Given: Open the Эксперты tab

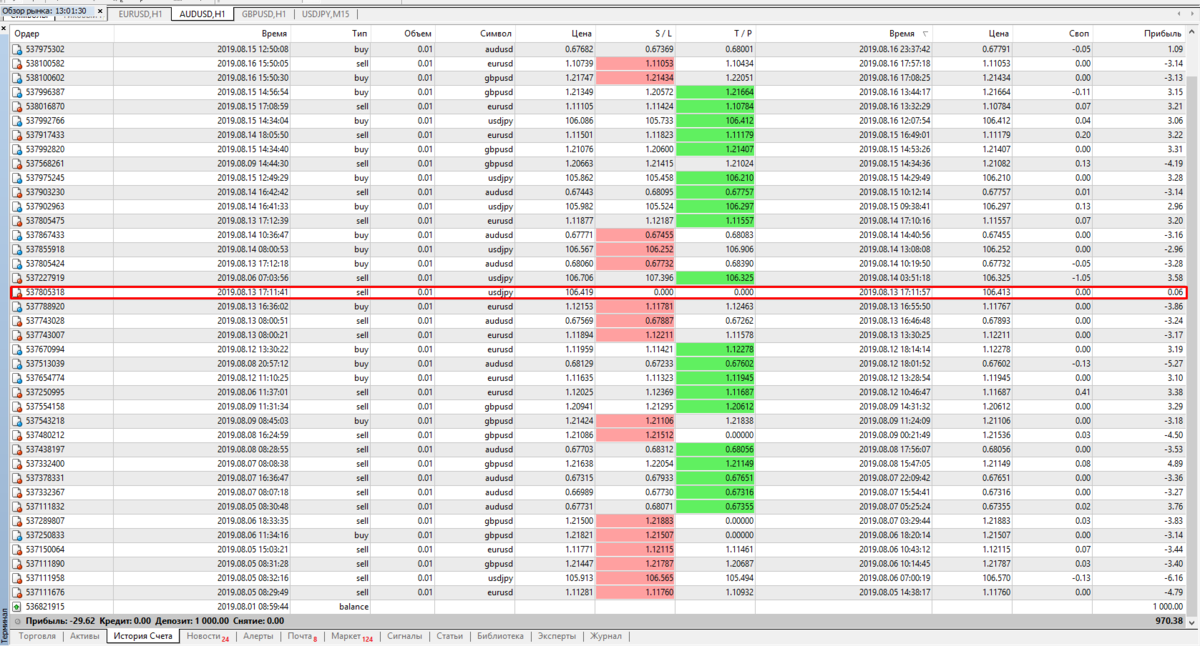Looking at the screenshot, I should pos(557,636).
